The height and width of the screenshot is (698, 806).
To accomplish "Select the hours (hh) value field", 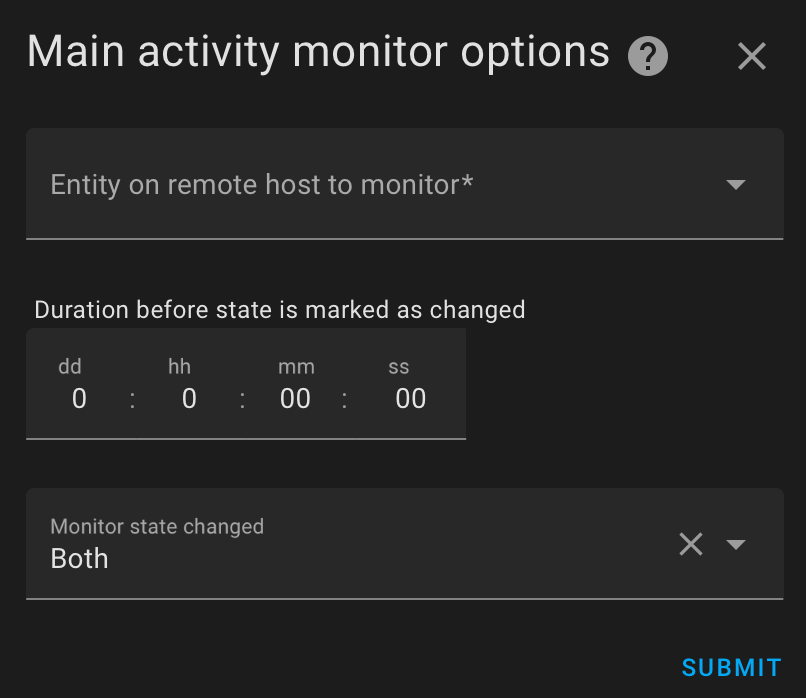I will (189, 399).
